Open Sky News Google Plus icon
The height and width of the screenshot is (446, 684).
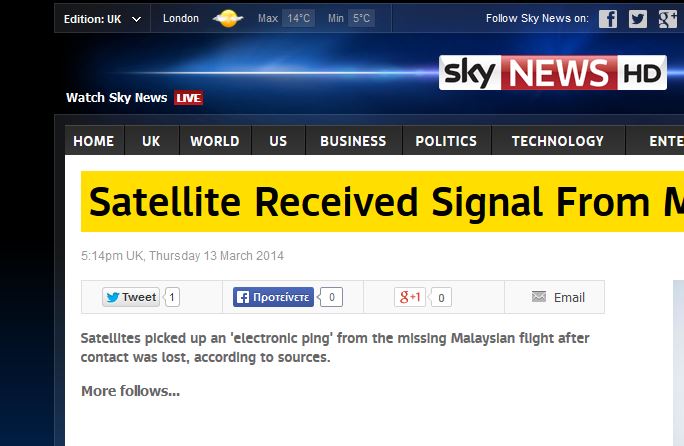click(x=668, y=19)
